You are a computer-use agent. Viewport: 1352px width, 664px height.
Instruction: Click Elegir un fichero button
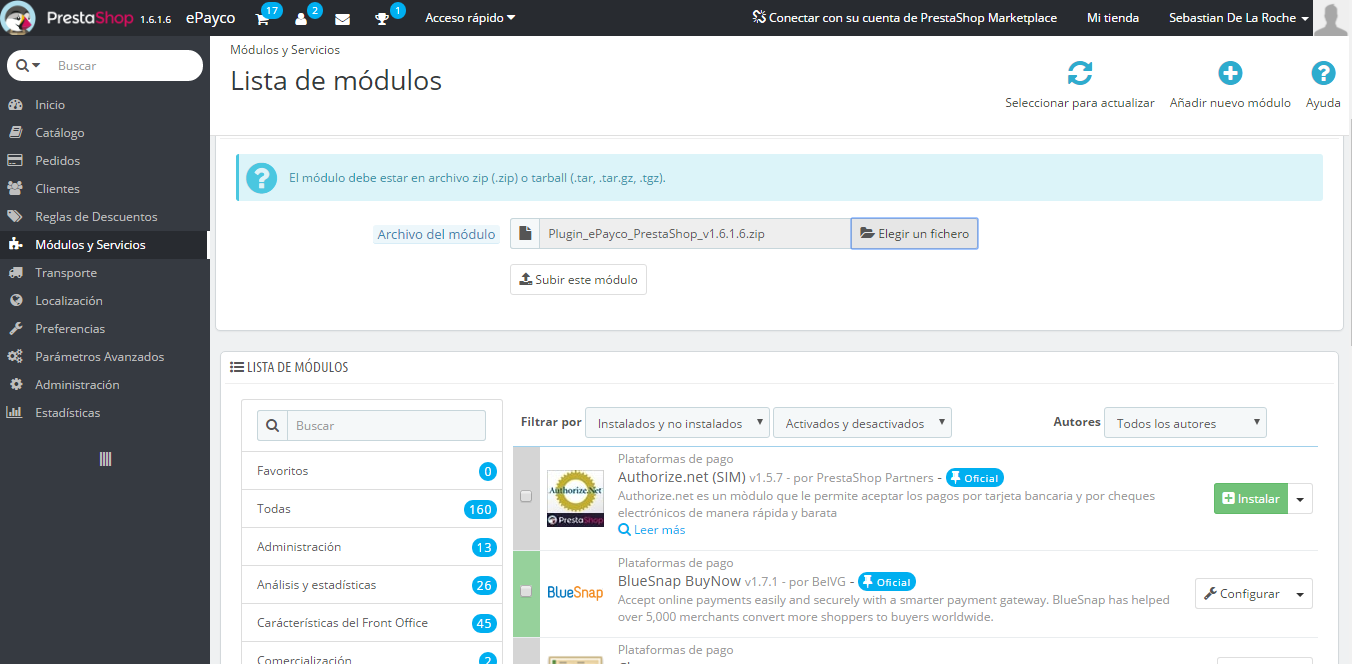[914, 234]
